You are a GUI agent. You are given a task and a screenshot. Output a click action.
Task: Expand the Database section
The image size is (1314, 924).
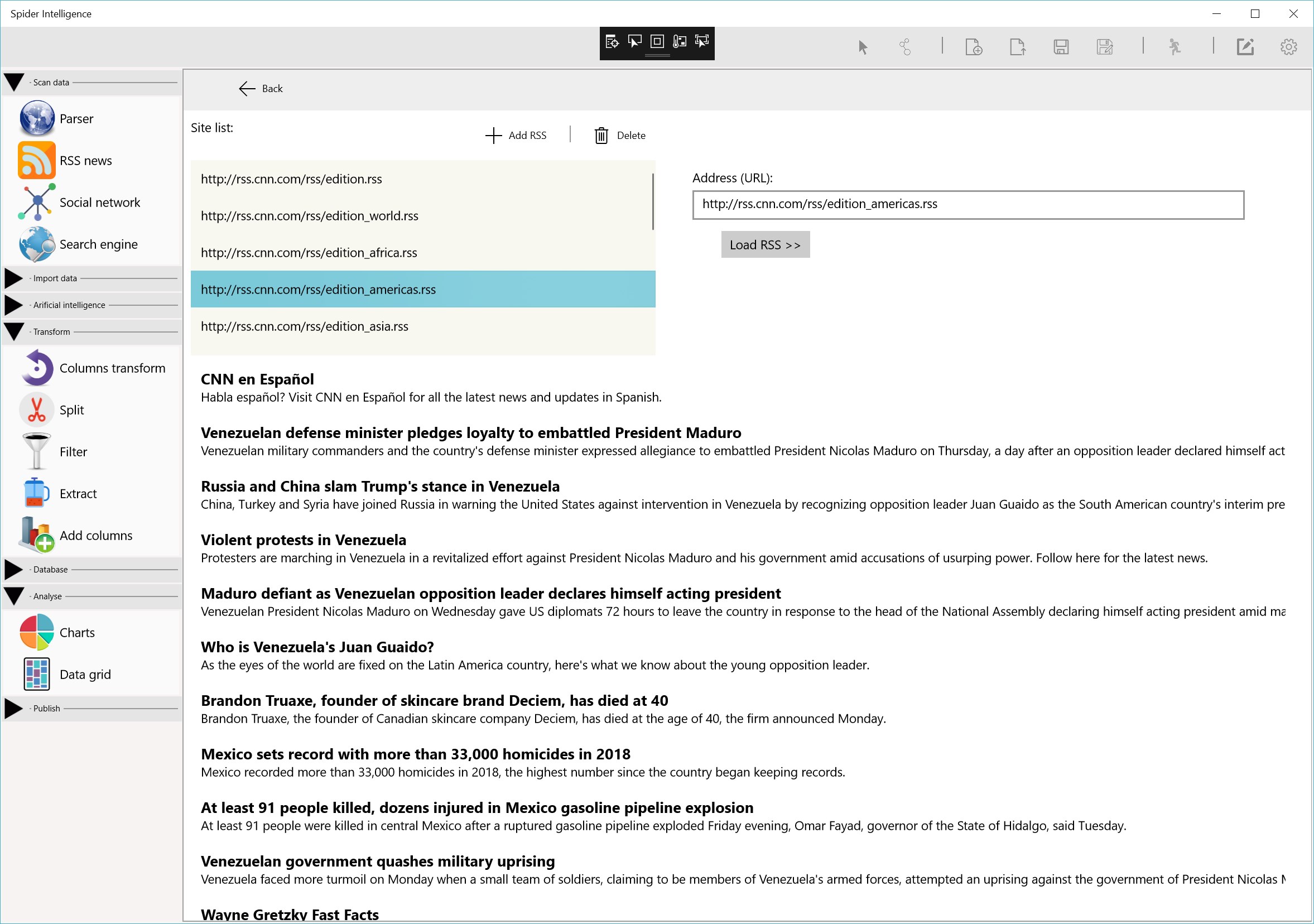click(14, 569)
